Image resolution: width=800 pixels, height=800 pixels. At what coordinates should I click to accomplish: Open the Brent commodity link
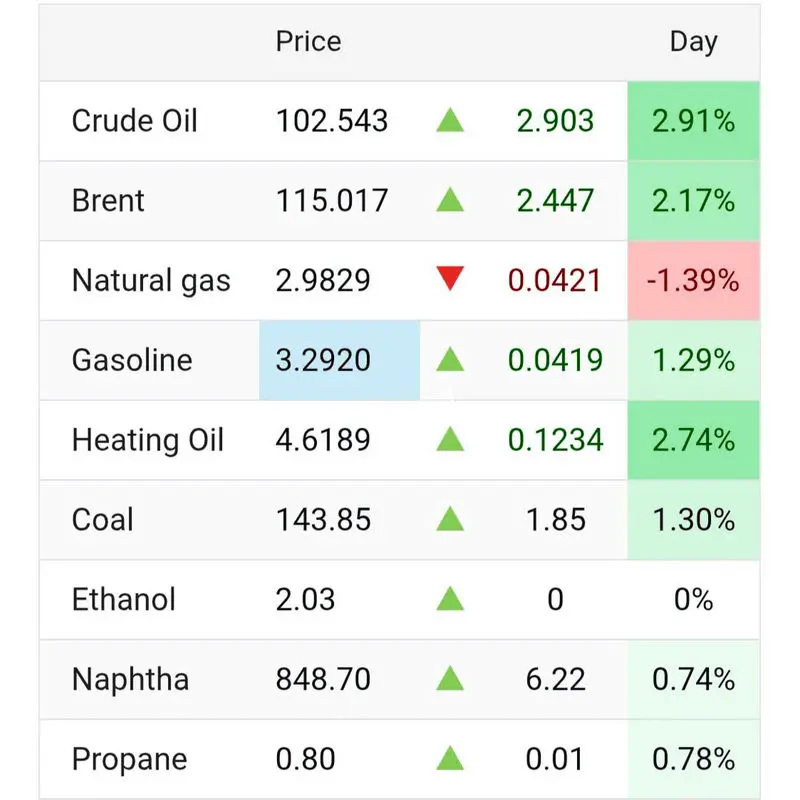coord(108,201)
